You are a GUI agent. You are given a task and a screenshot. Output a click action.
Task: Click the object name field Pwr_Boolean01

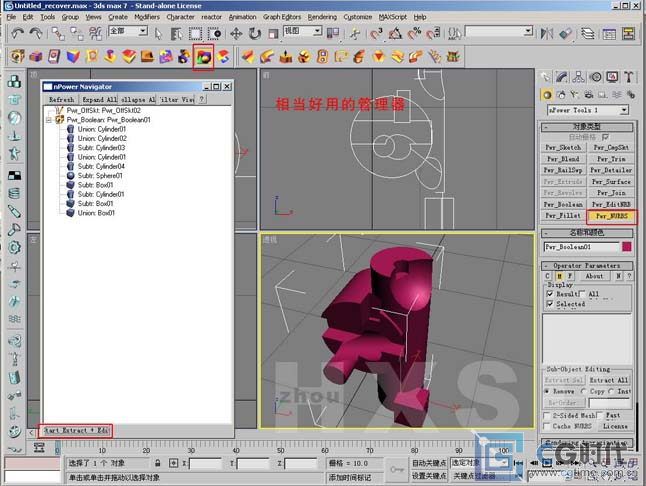click(x=581, y=247)
